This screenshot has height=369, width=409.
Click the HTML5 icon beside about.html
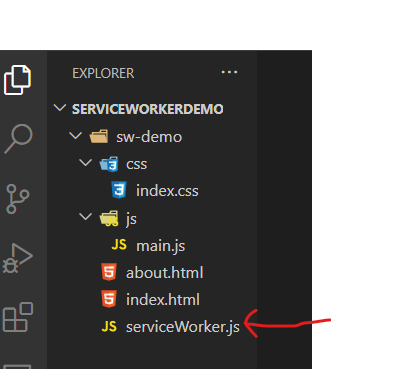click(x=109, y=272)
